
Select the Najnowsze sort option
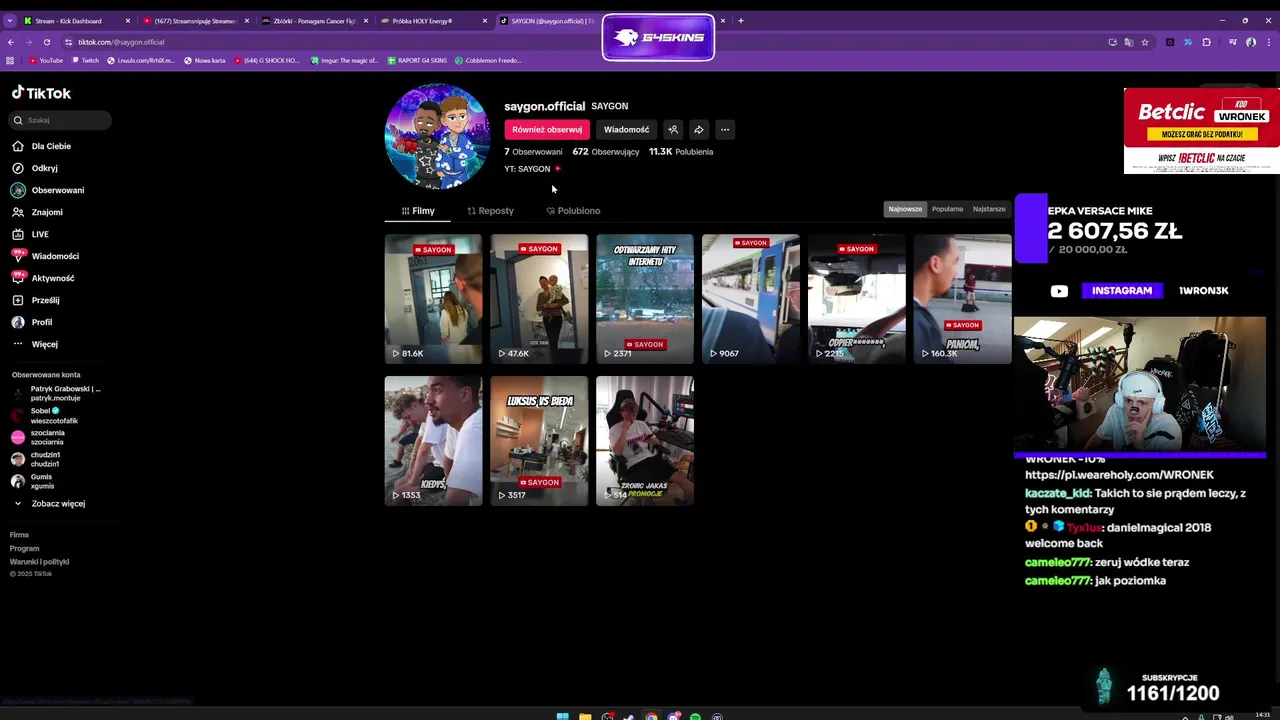(x=905, y=209)
